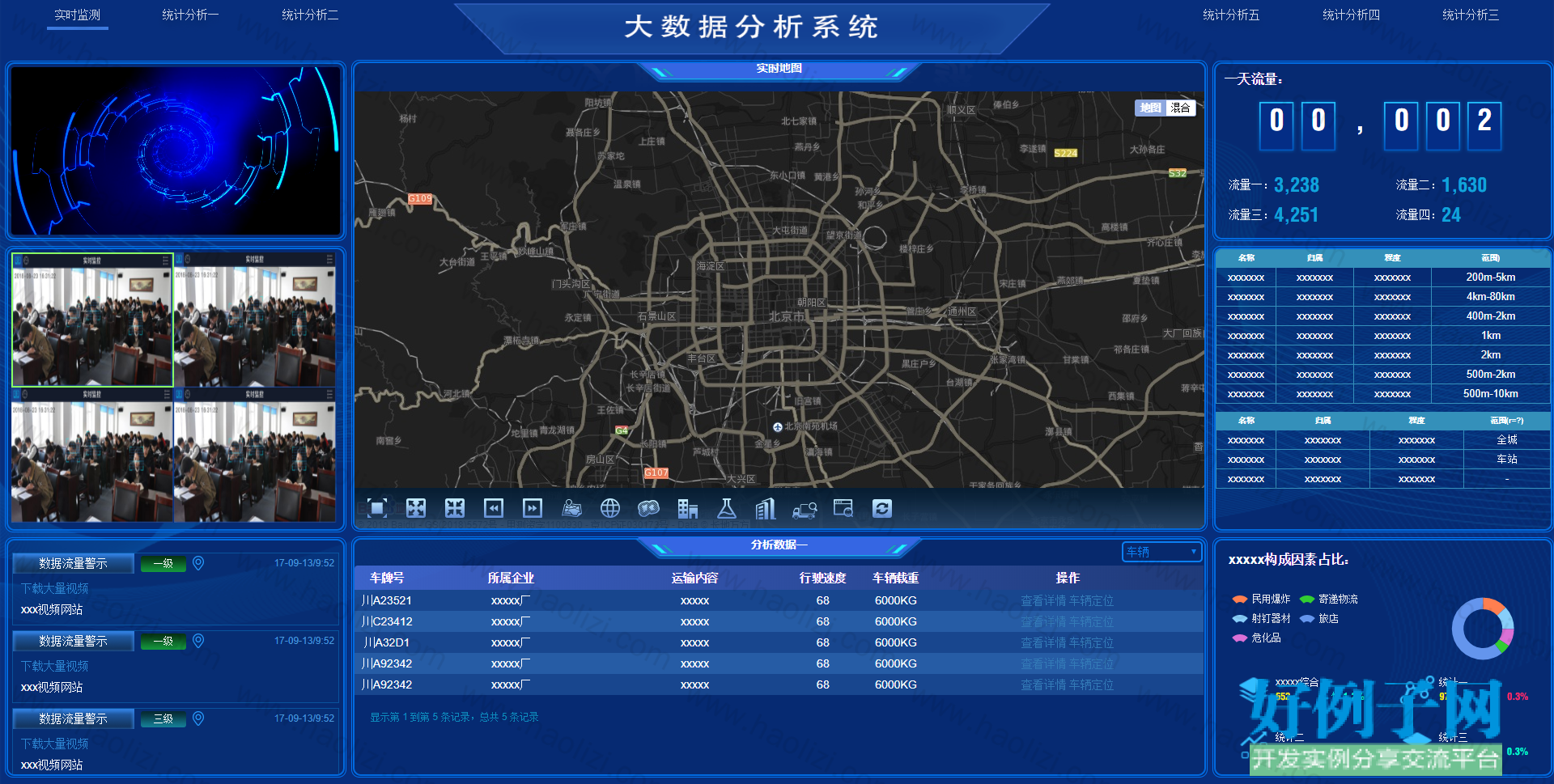Click first 下载大量视频 alert link
Screen dimensions: 1554x784
[54, 588]
